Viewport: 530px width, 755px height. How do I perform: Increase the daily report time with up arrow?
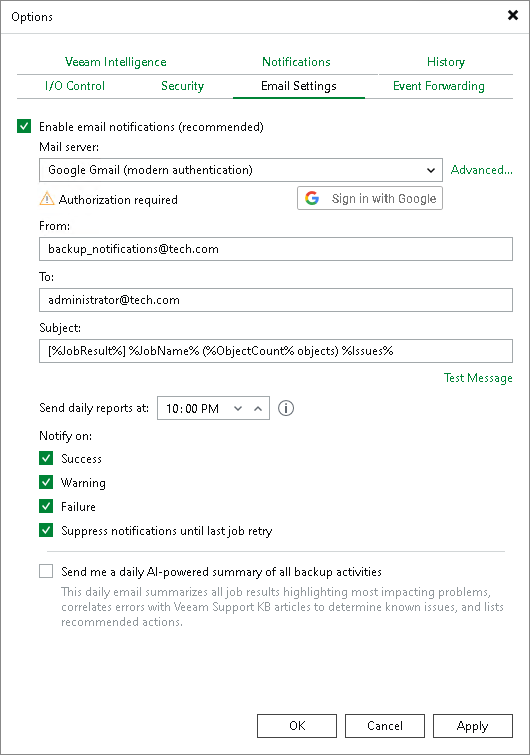click(x=258, y=408)
